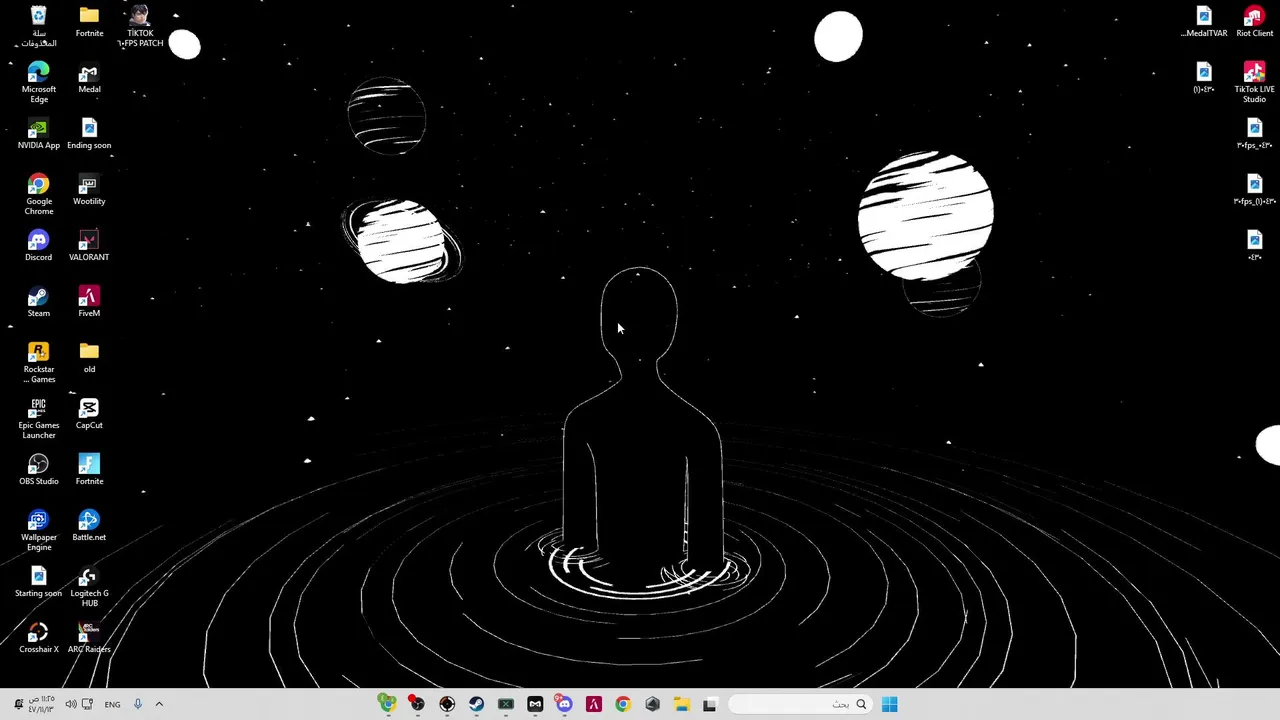
Task: Open Crosshair X from the taskbar
Action: point(447,704)
